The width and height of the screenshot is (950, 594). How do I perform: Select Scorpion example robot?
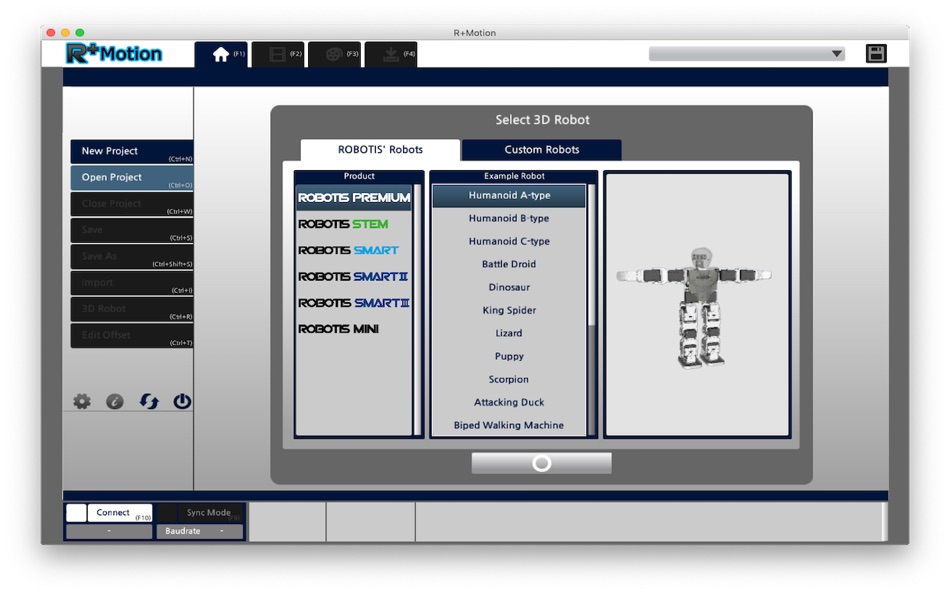tap(509, 379)
